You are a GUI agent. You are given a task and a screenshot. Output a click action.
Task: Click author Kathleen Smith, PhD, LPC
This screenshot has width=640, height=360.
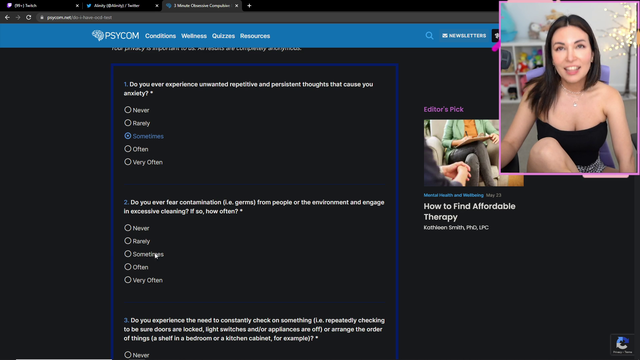[x=456, y=227]
